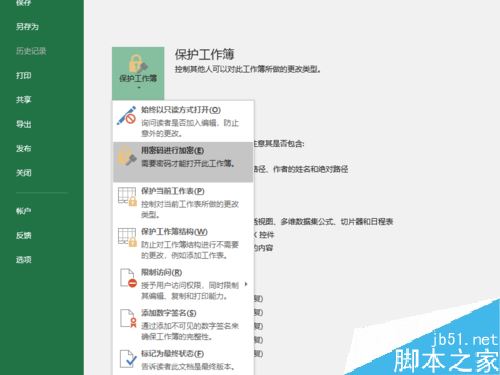Viewport: 500px width, 375px height.
Task: Open 共享 (Share) in sidebar
Action: 24,100
